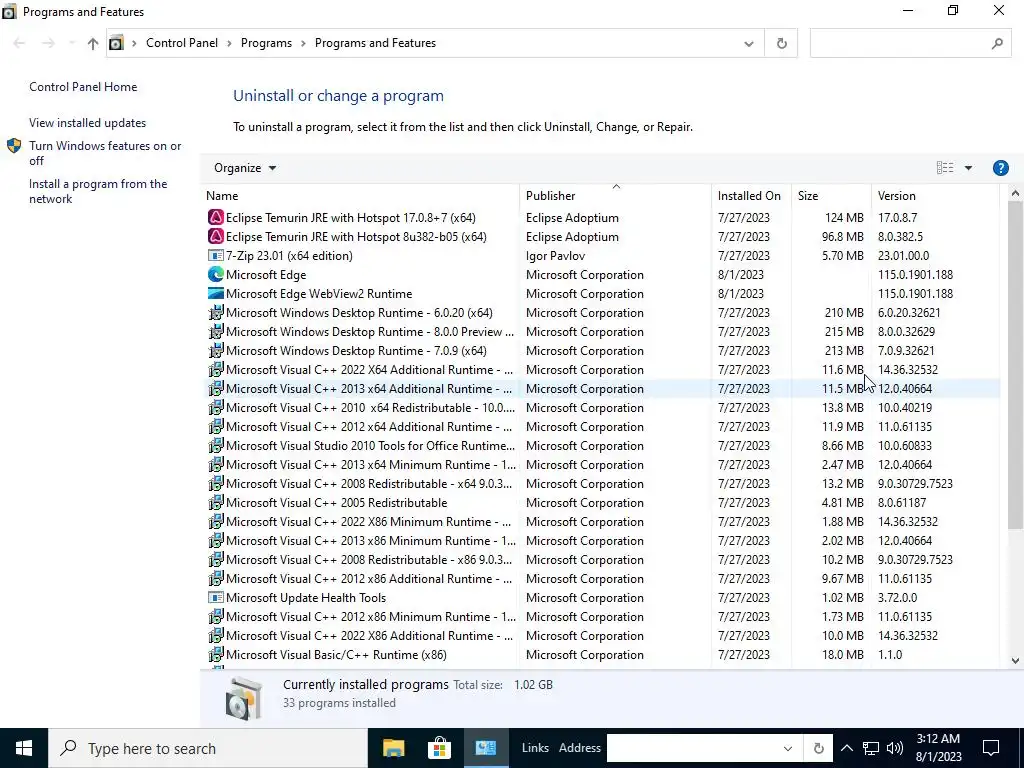Click the Visual C++ 2010 x64 Redistributable icon
This screenshot has height=768, width=1024.
[216, 407]
